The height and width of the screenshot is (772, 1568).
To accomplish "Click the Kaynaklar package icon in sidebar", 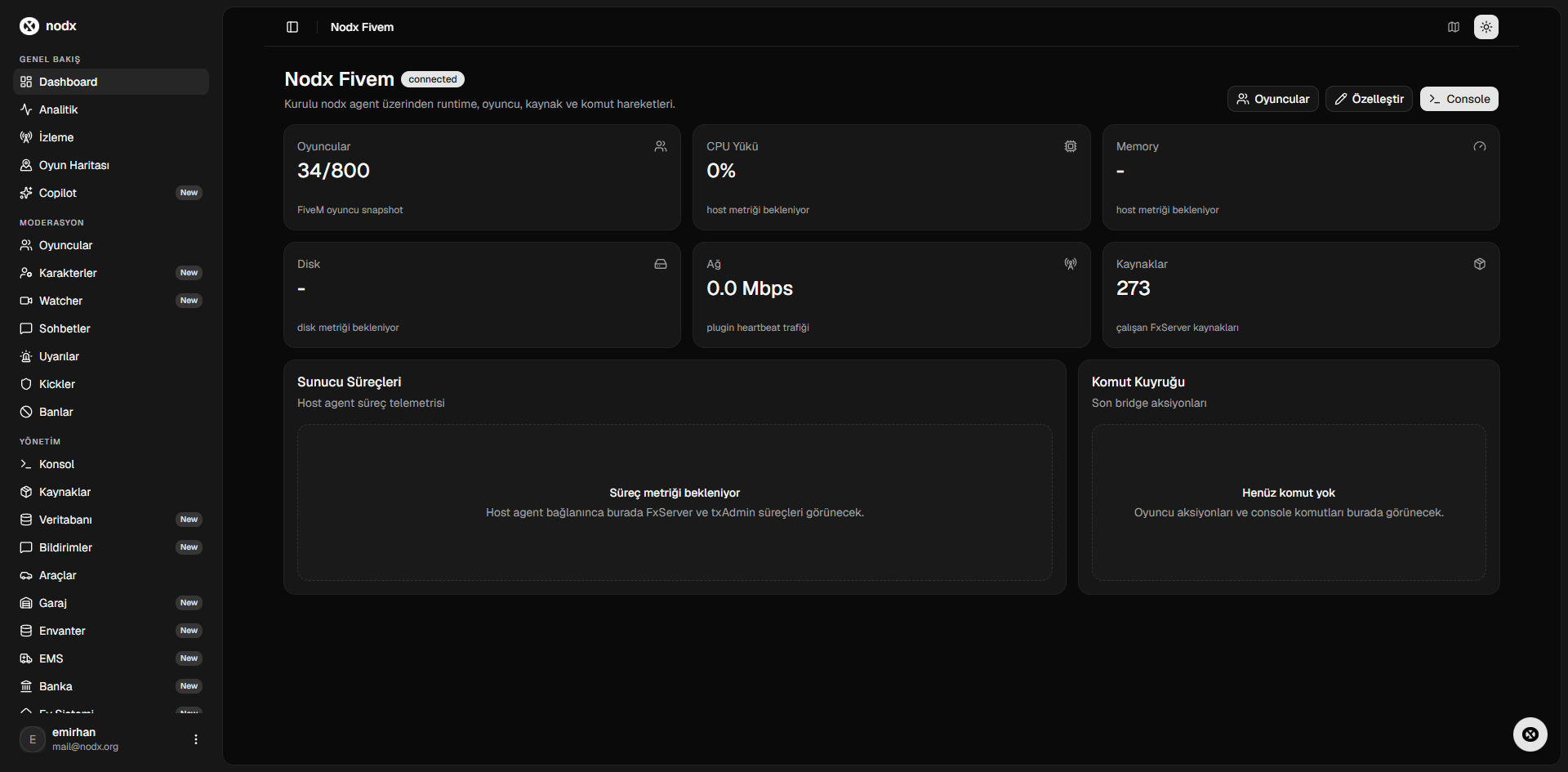I will (26, 492).
